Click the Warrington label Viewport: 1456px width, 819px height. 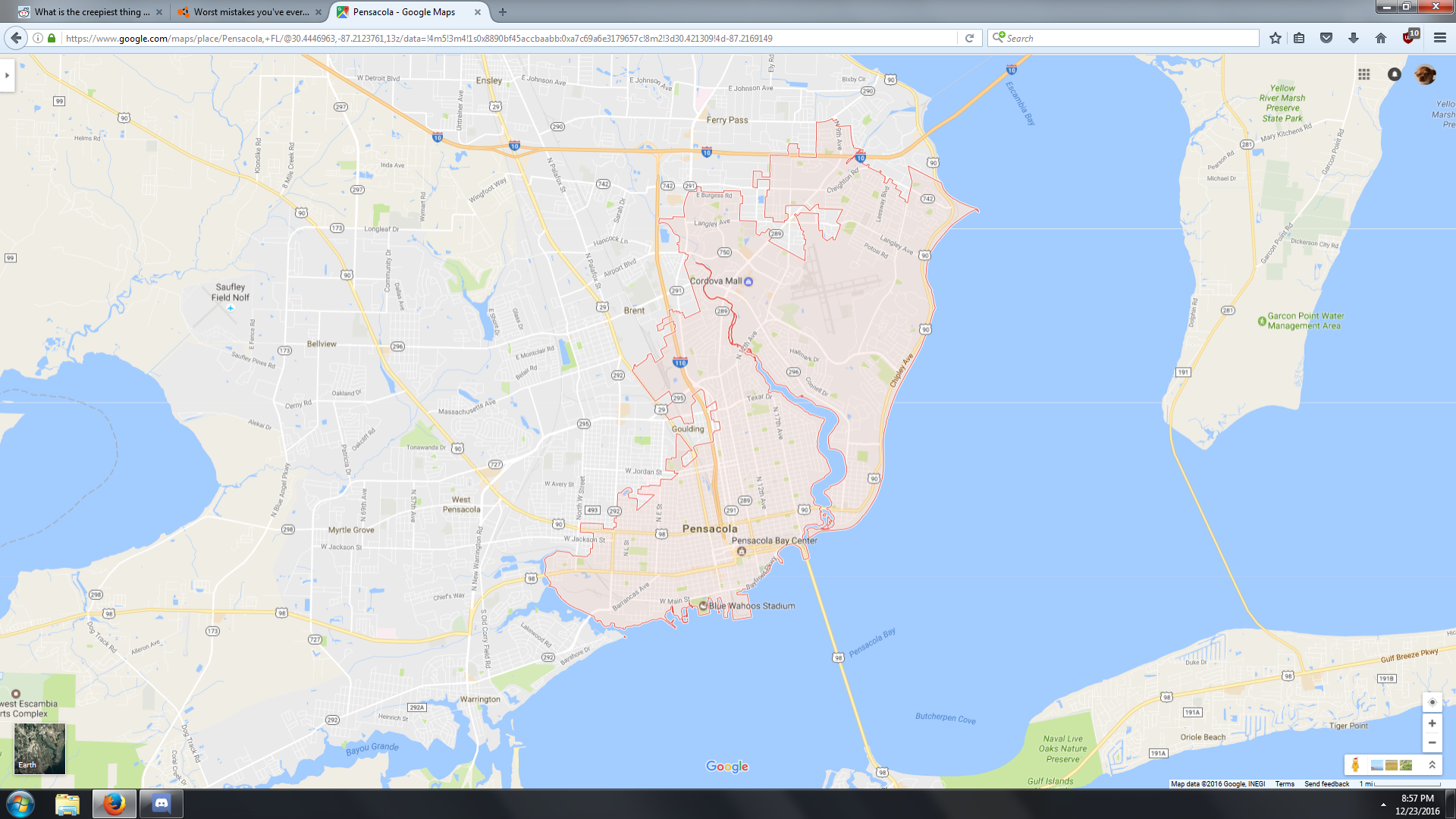[480, 699]
